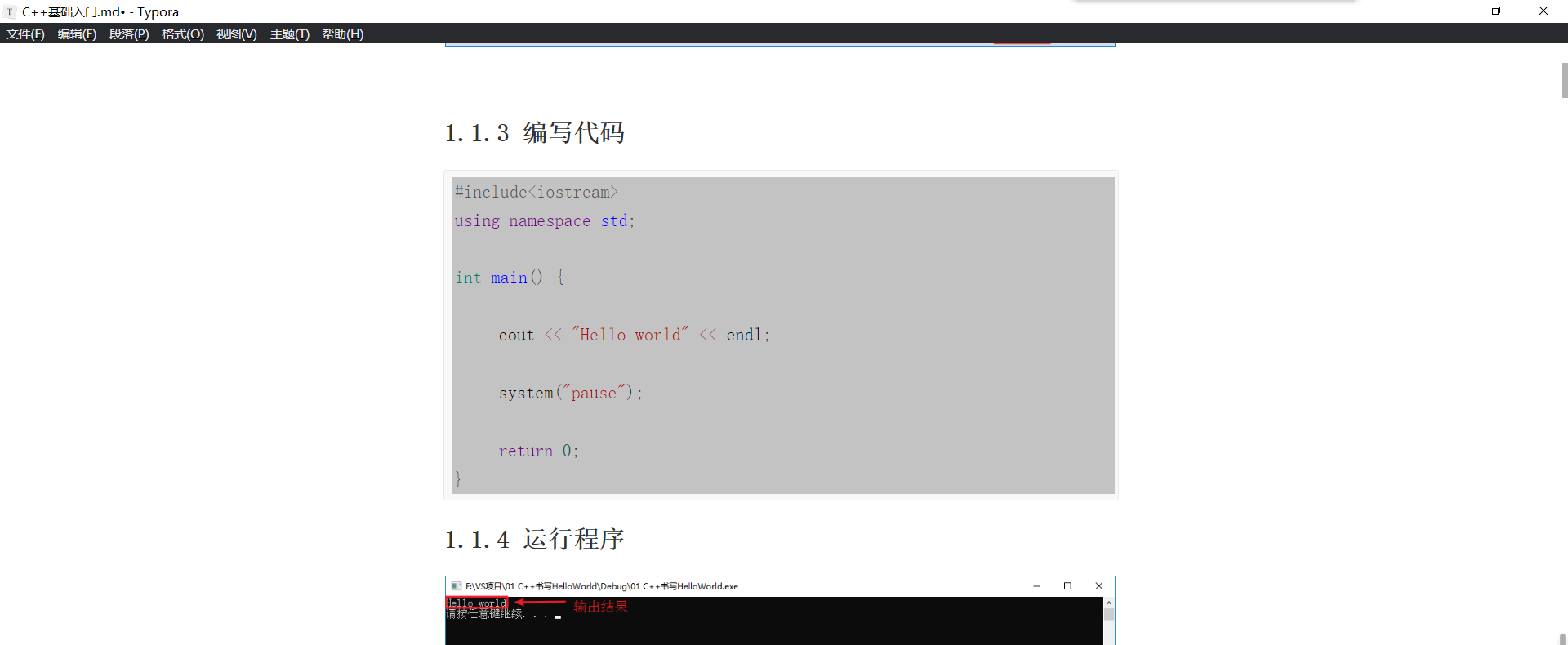Click the using namespace std; line
1568x645 pixels.
click(x=545, y=220)
